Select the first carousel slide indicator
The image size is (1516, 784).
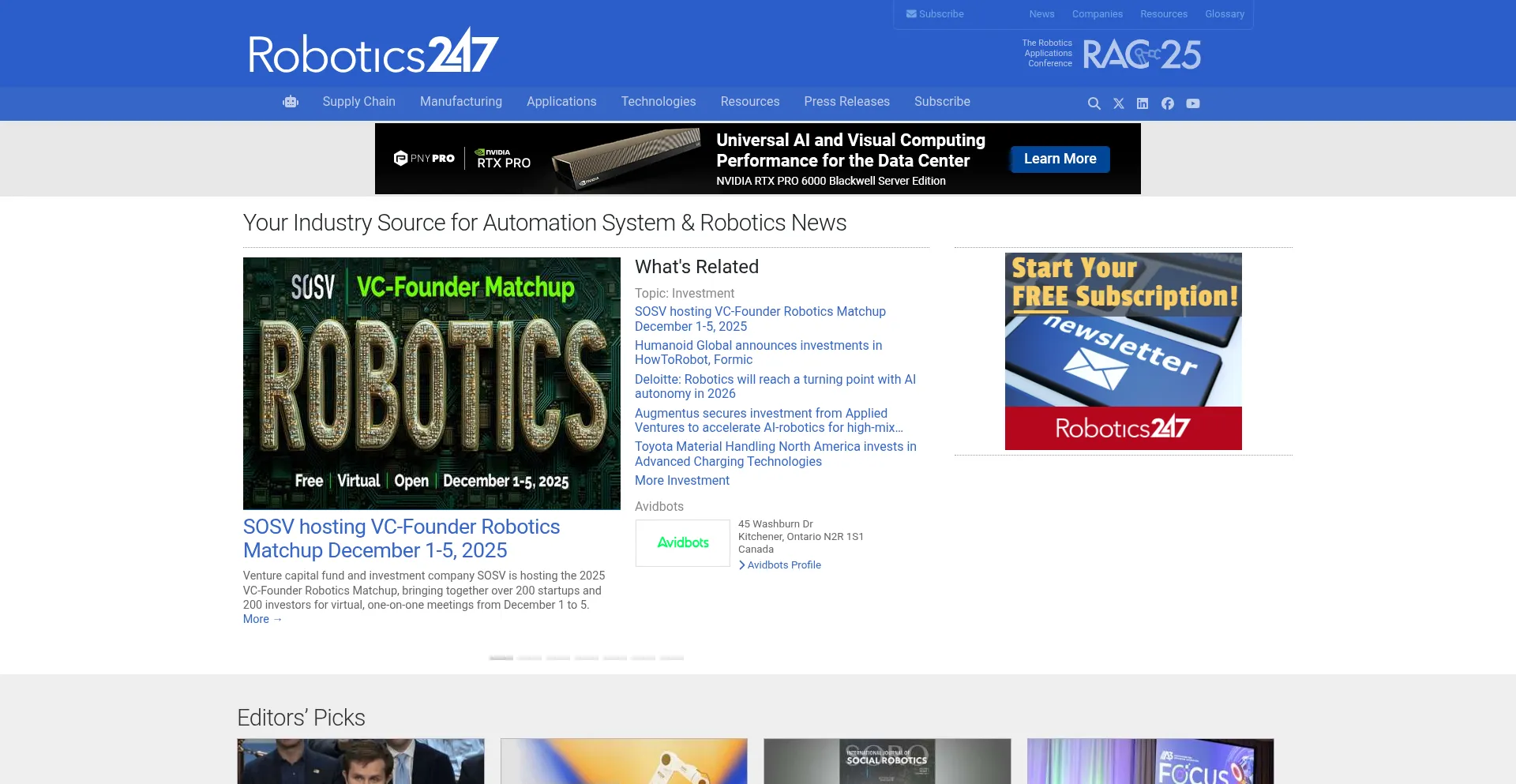coord(501,657)
